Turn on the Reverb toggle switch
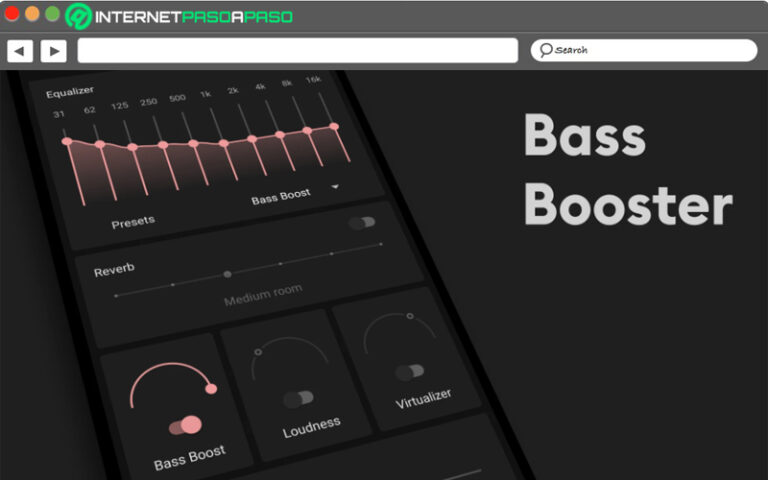 coord(362,223)
